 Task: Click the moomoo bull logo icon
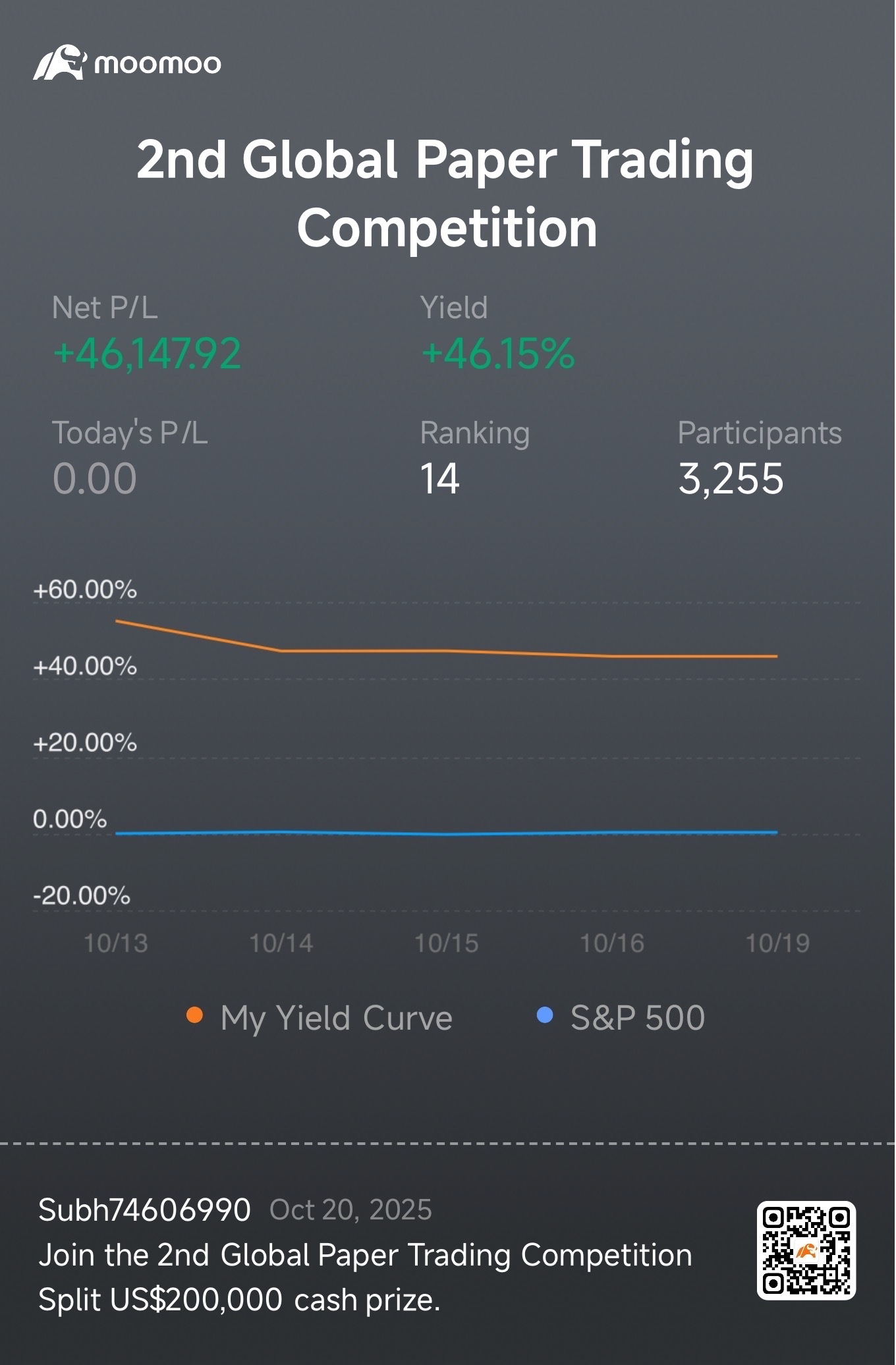tap(59, 63)
